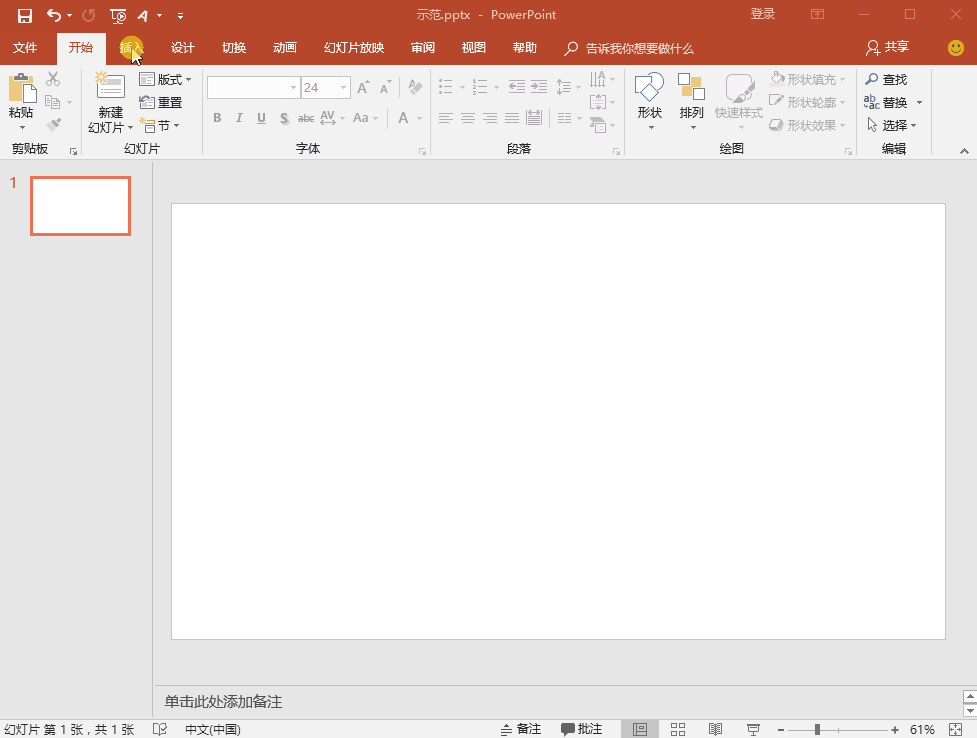977x738 pixels.
Task: Switch to the Animations (动画) tab
Action: click(x=285, y=48)
